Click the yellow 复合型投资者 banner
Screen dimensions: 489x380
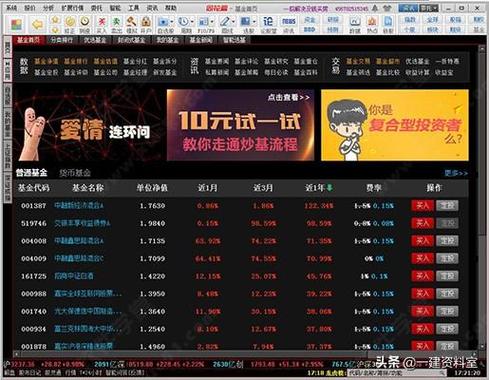(395, 125)
